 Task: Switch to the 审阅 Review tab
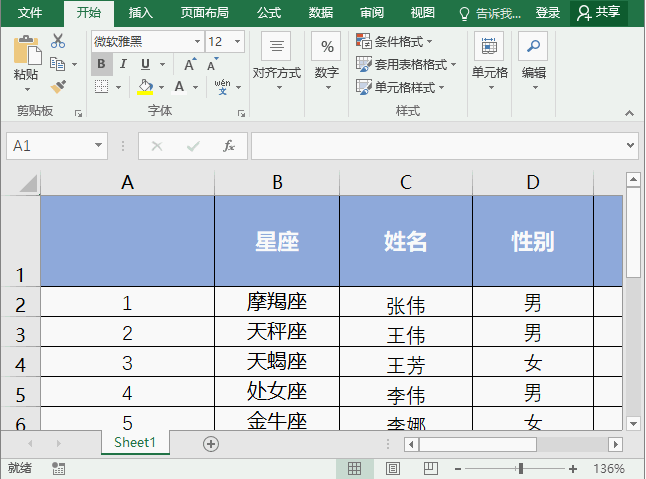pos(372,13)
